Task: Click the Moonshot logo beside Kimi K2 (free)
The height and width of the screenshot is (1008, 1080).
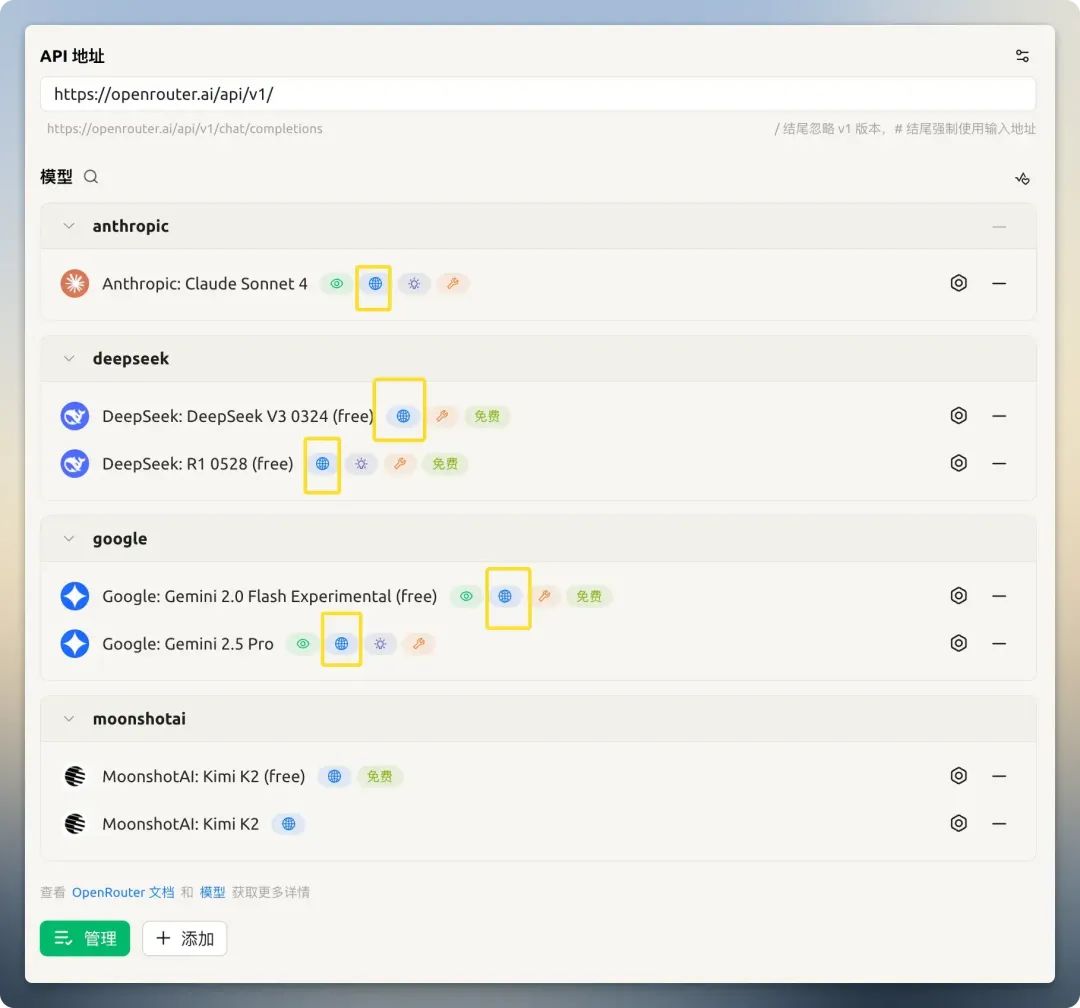Action: tap(74, 776)
